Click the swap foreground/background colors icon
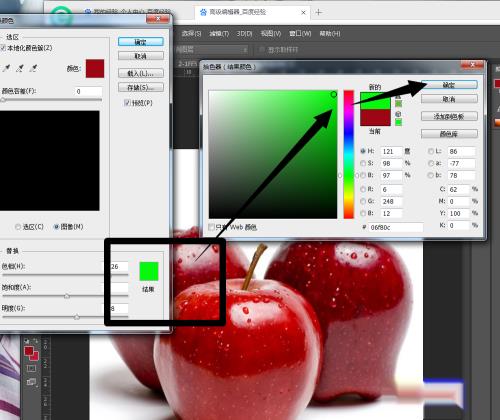 (35, 341)
